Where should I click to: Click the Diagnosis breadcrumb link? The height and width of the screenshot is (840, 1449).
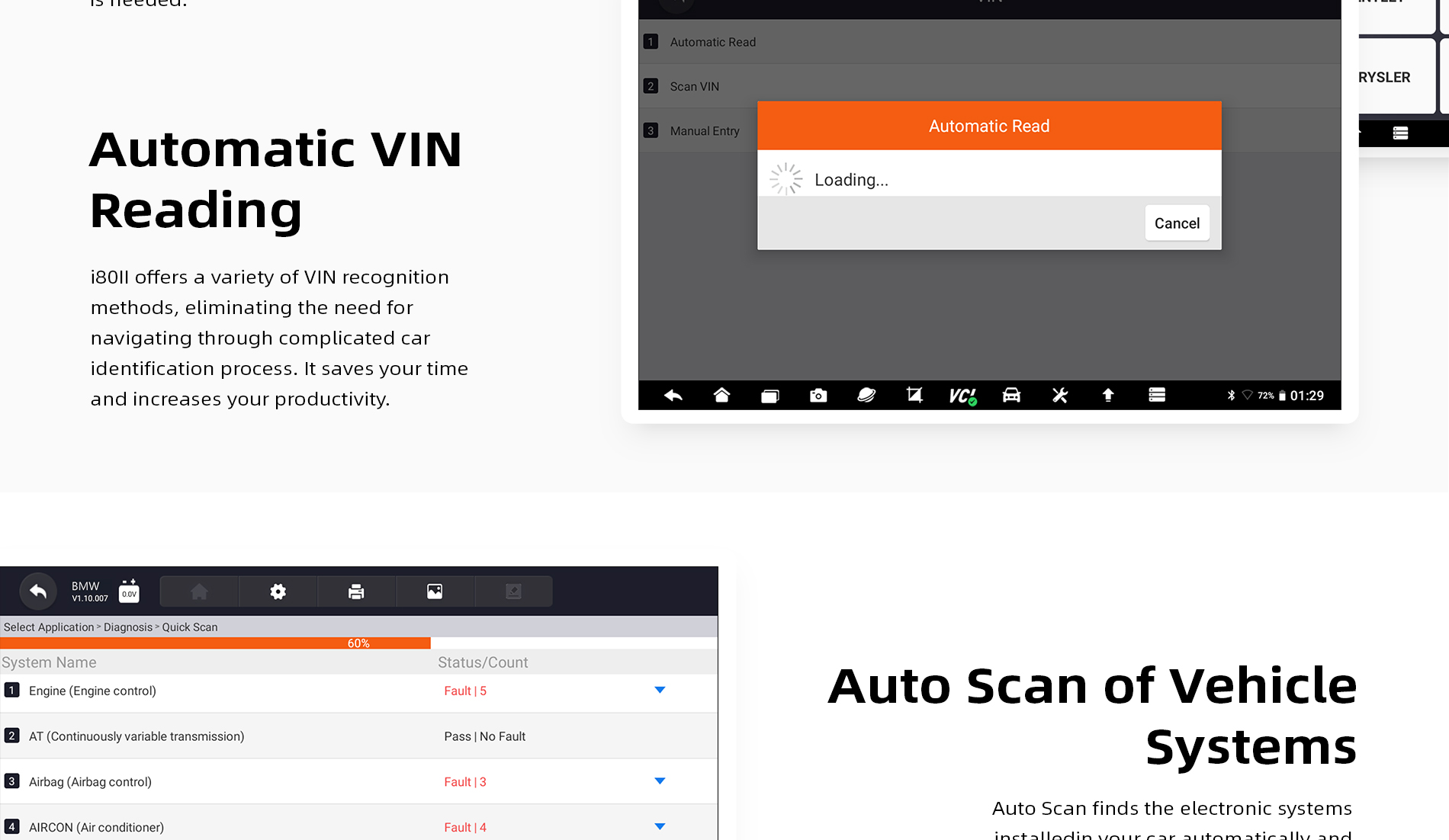pyautogui.click(x=128, y=627)
